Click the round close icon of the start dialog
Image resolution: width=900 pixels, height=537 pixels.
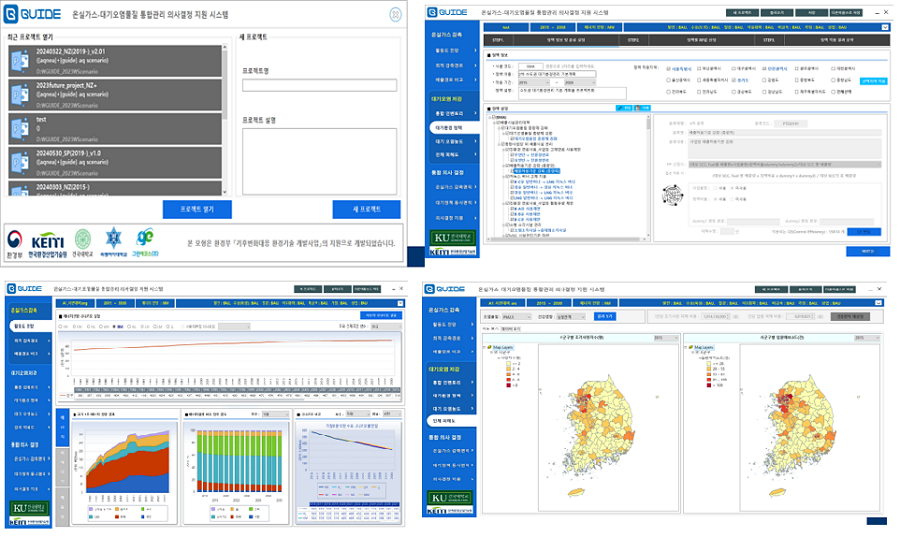click(395, 15)
